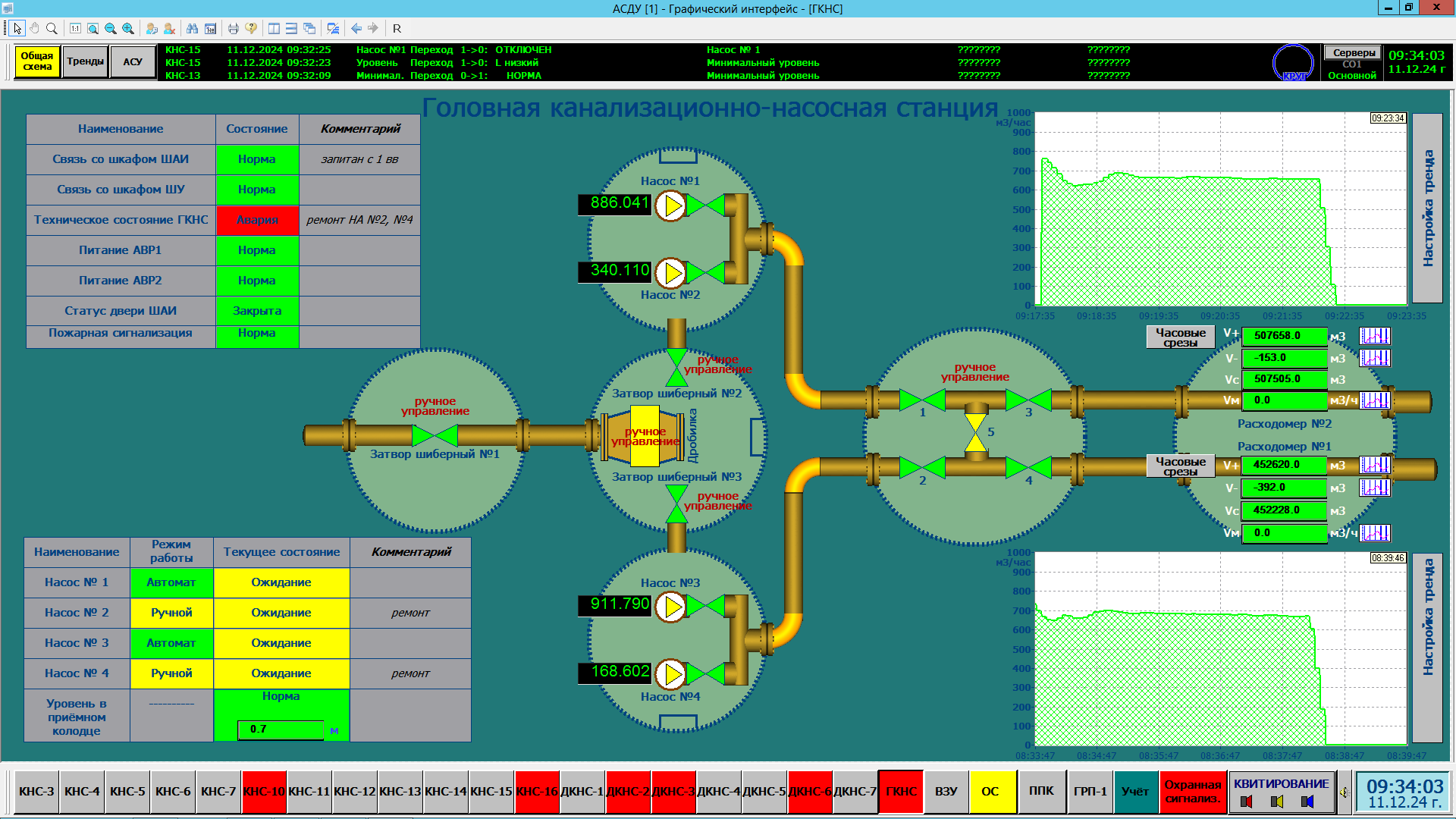This screenshot has height=819, width=1456.
Task: Acknowledge the blue message speaker
Action: pos(1307,802)
